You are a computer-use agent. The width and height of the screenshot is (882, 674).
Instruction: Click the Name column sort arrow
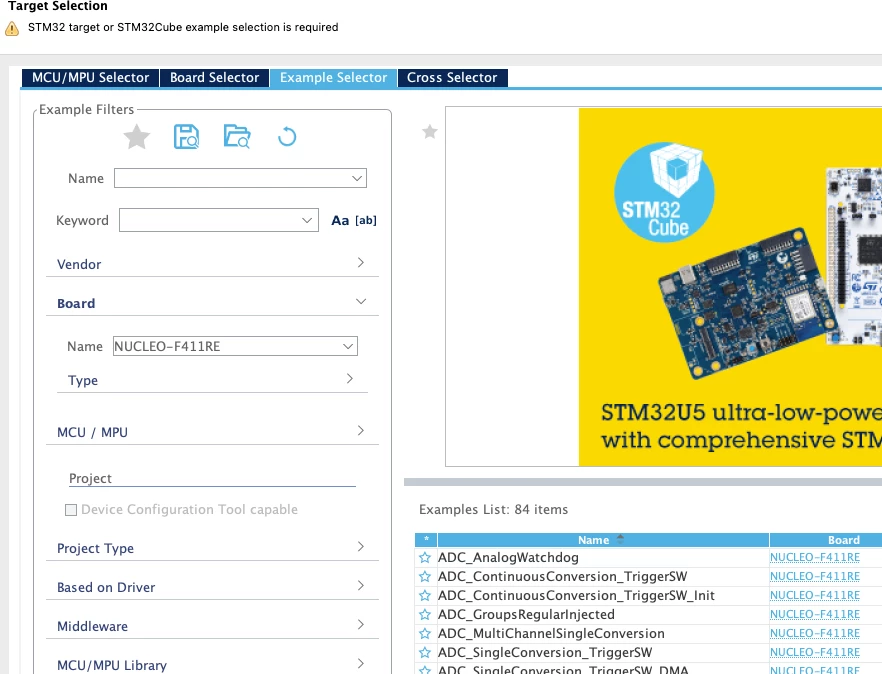620,539
